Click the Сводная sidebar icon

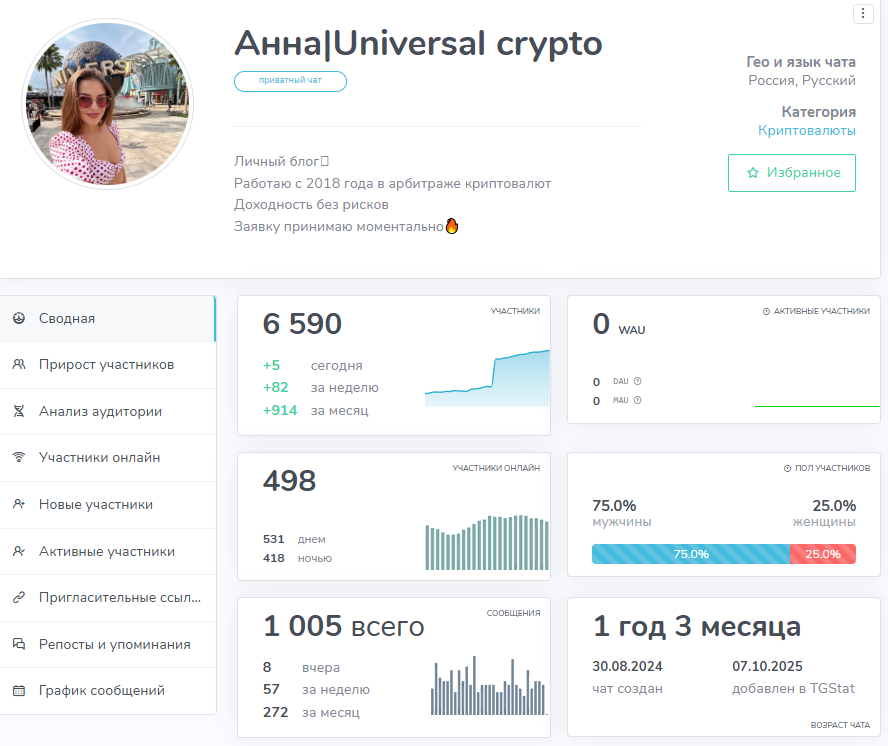point(19,318)
